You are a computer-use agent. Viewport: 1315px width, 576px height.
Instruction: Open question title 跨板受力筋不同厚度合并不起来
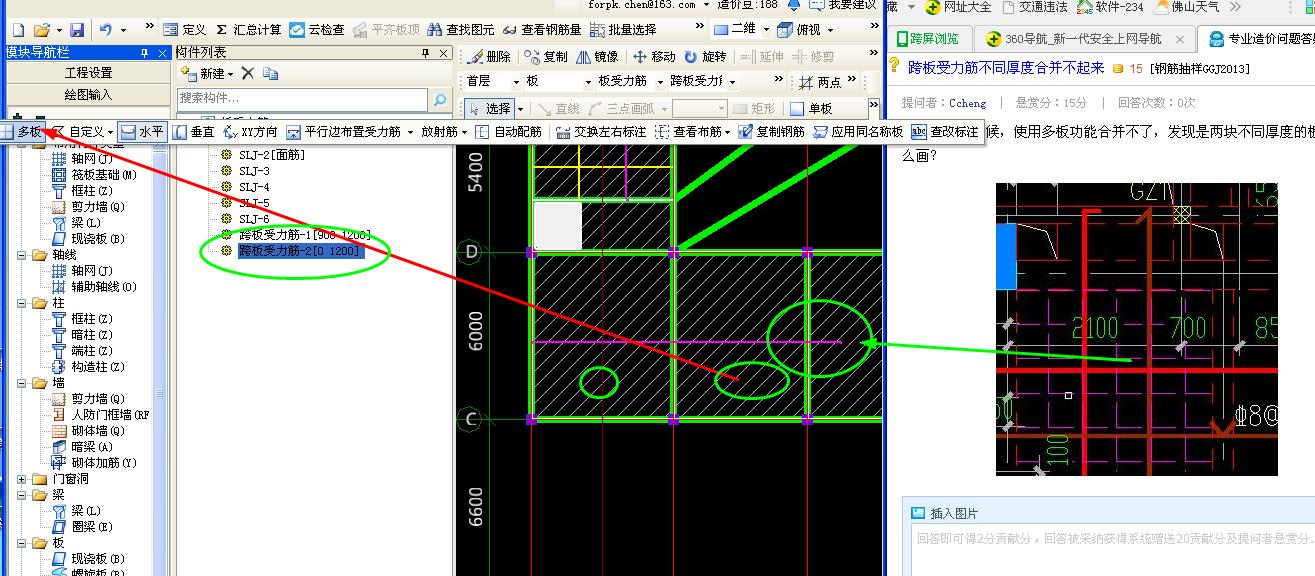1006,68
